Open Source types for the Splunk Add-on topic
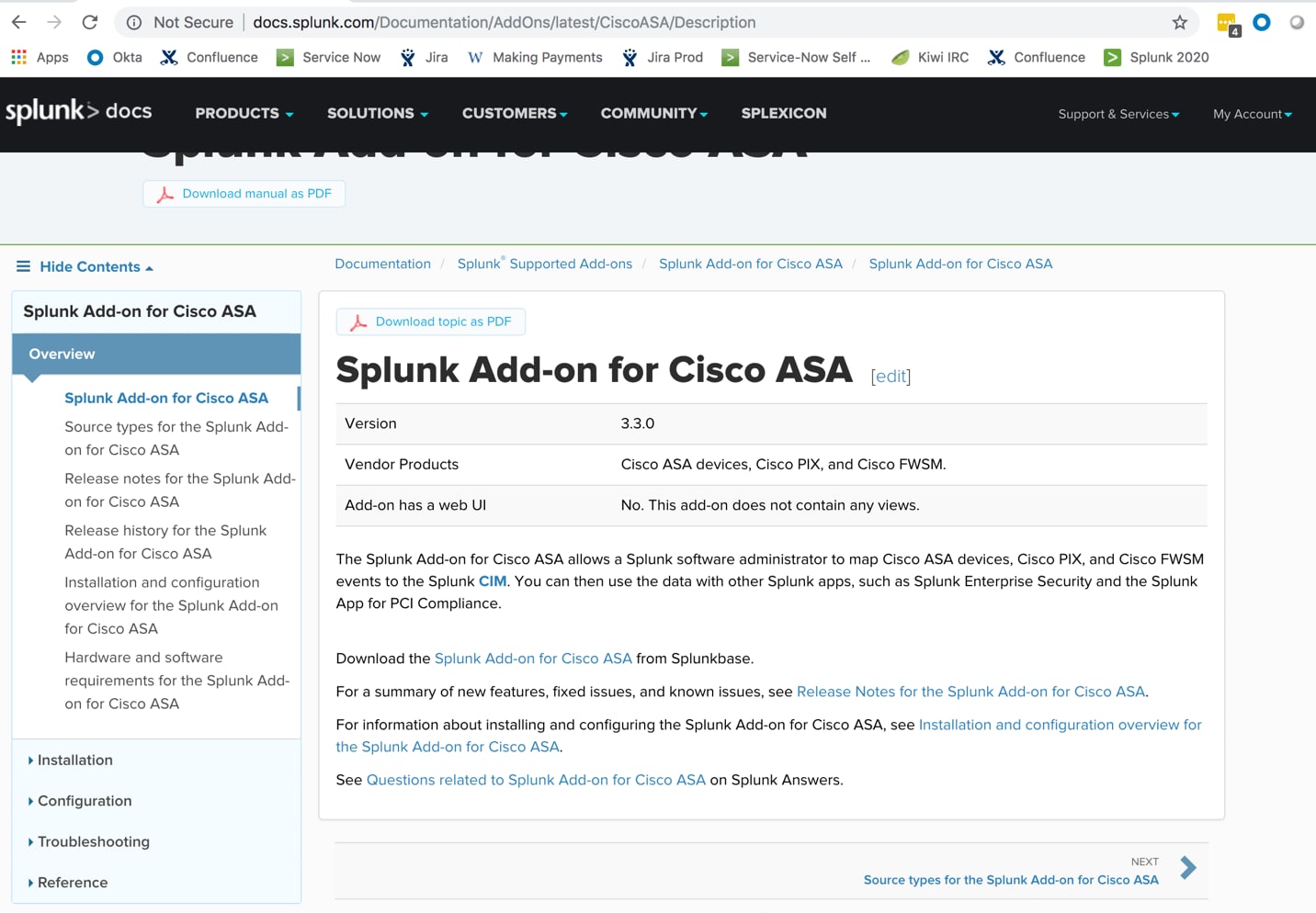The width and height of the screenshot is (1316, 913). point(176,438)
